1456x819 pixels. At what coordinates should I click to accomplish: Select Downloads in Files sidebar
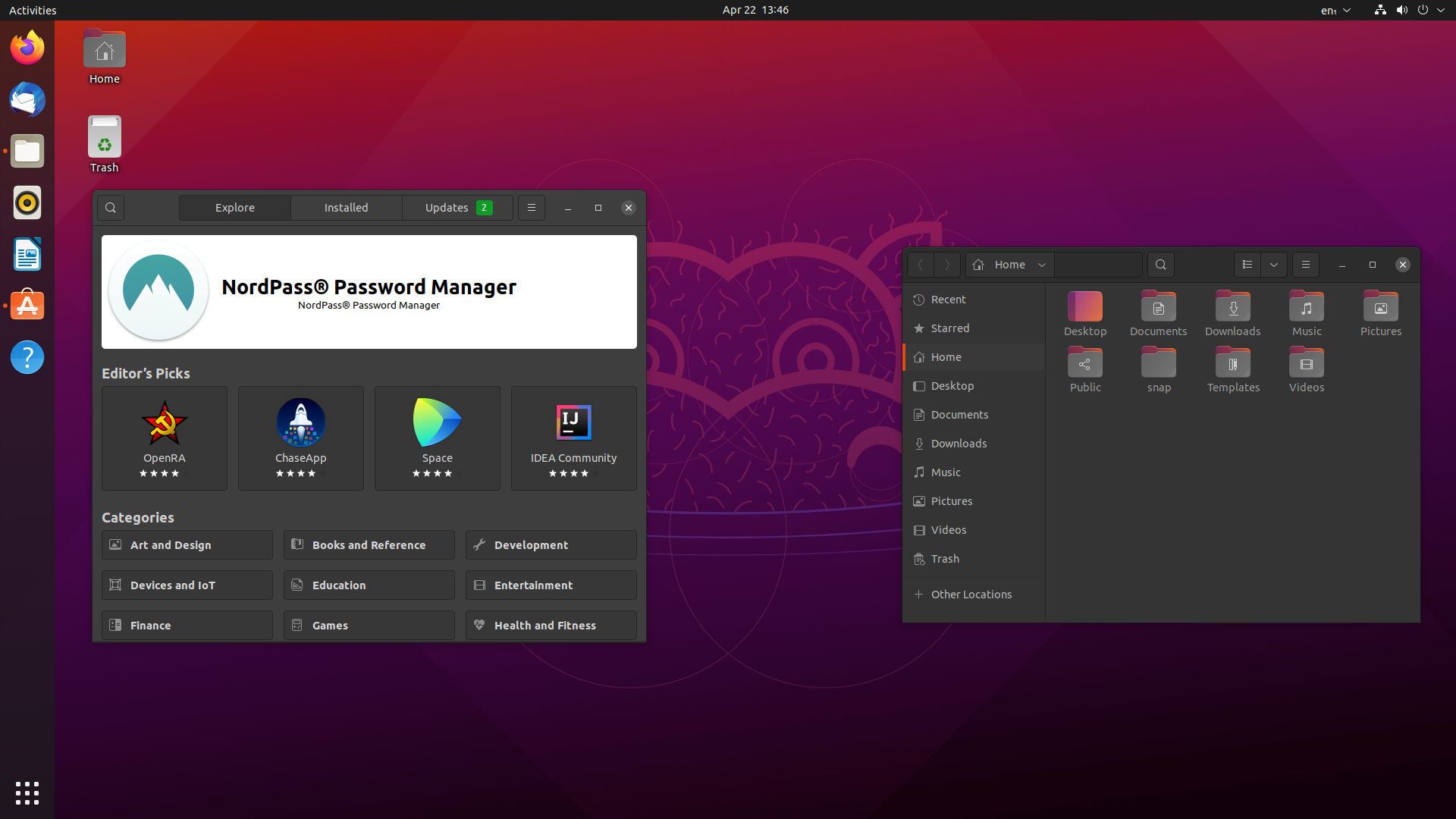[x=974, y=444]
